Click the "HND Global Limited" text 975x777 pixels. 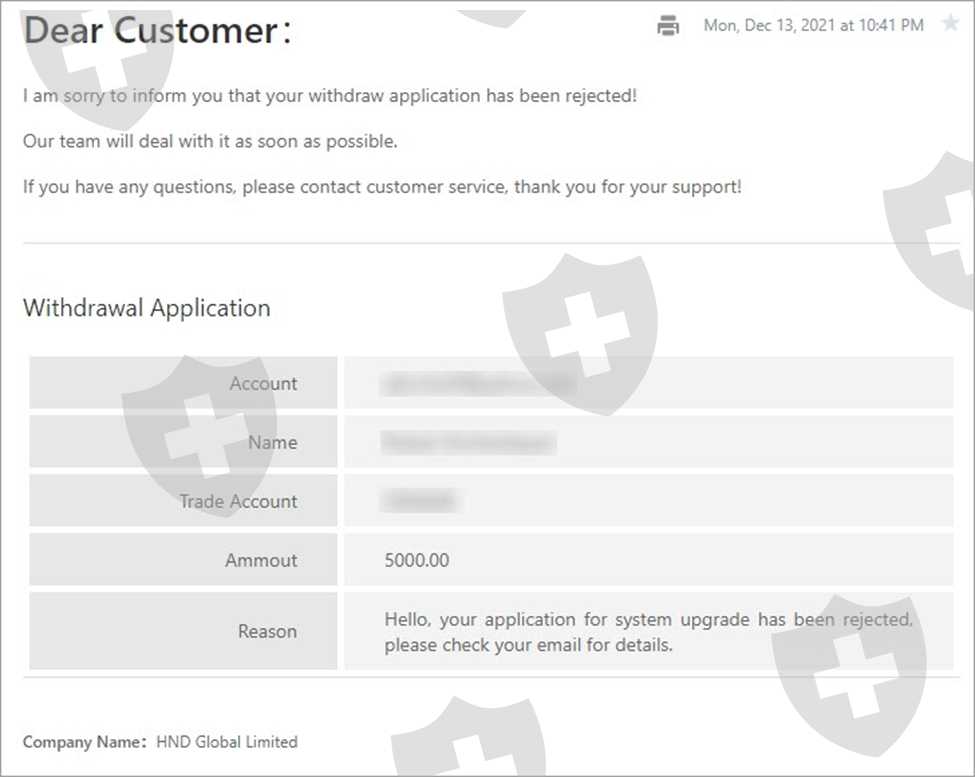pyautogui.click(x=227, y=742)
